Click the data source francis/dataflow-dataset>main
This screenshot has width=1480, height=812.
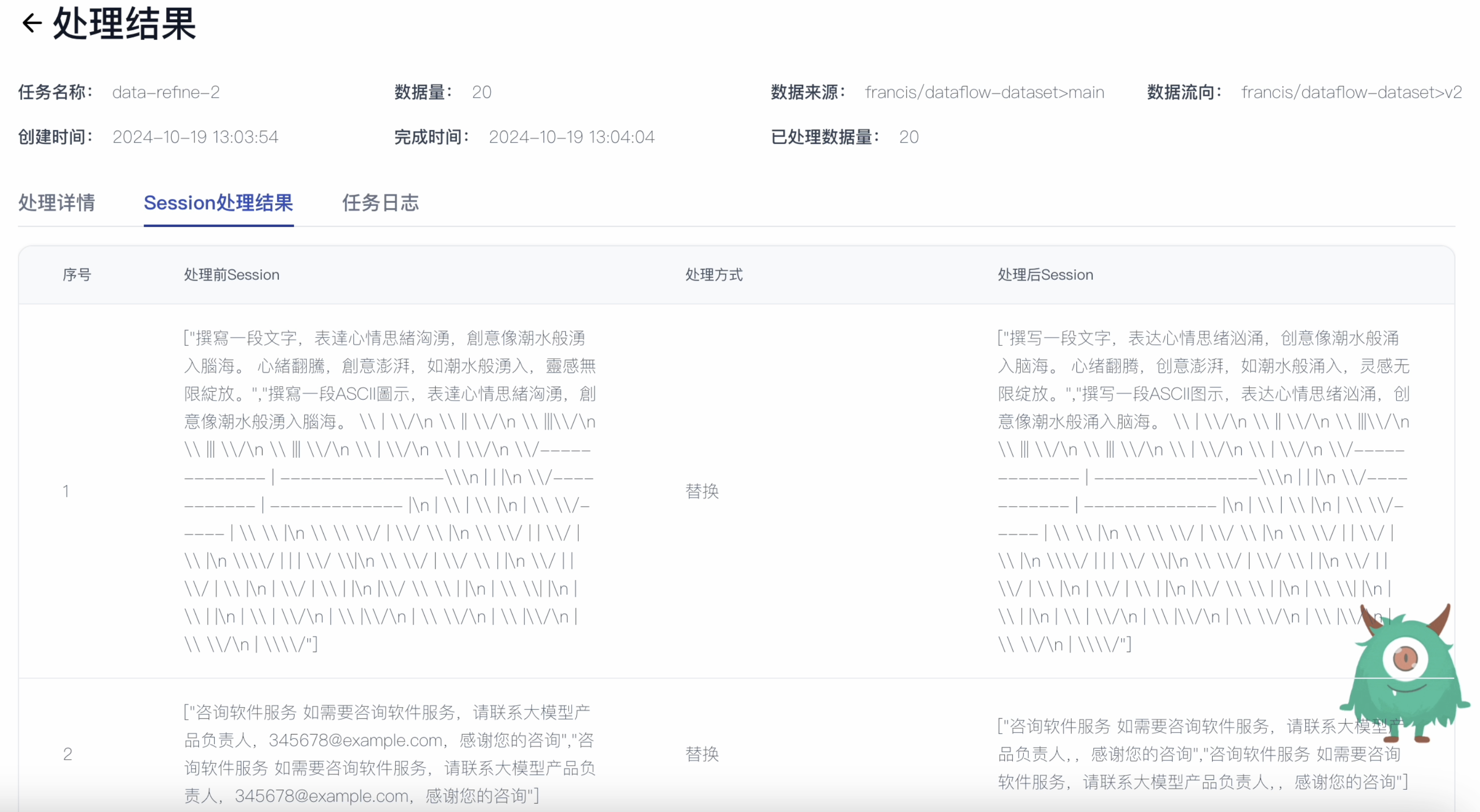tap(984, 93)
